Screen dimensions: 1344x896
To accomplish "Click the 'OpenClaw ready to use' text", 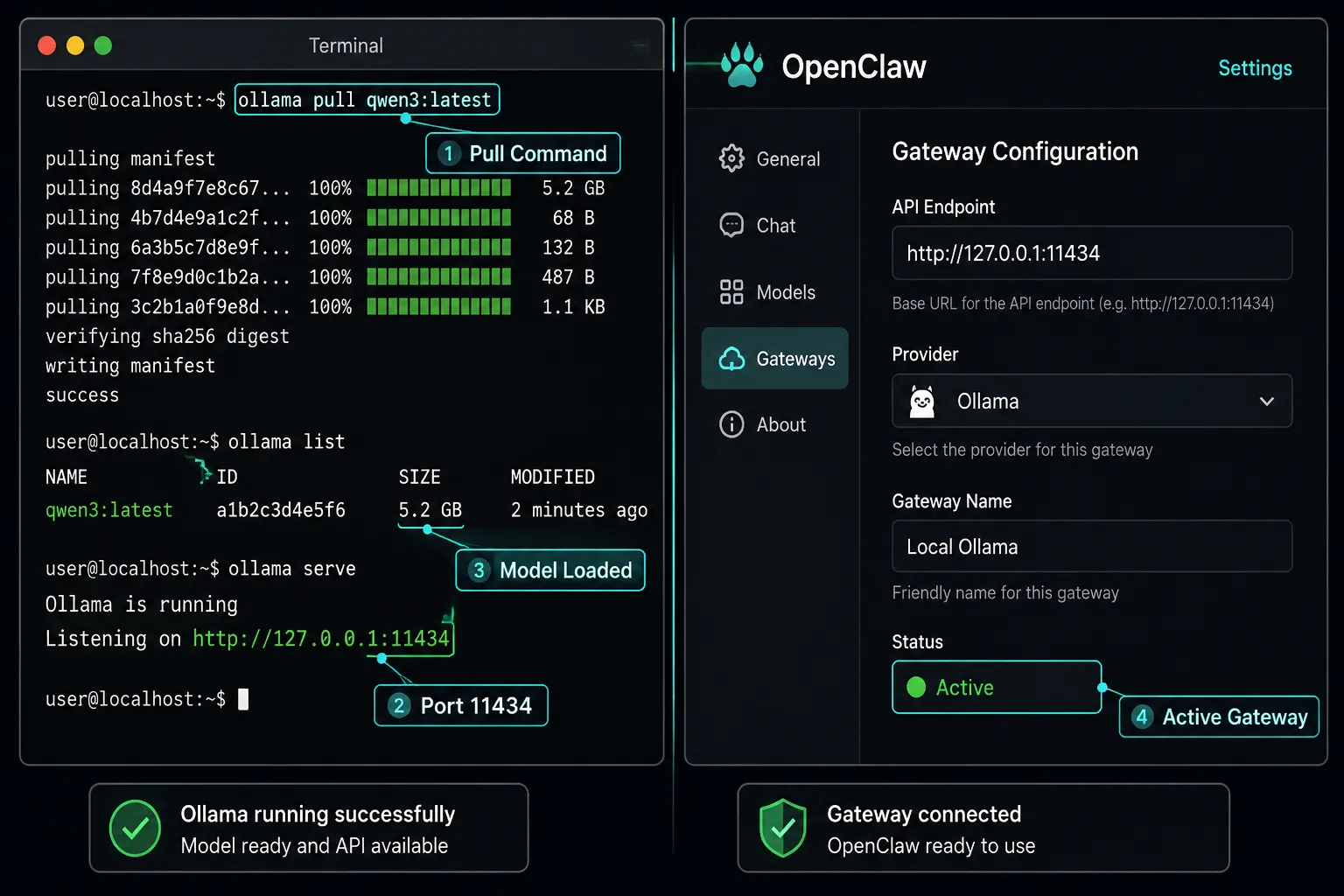I will click(931, 846).
